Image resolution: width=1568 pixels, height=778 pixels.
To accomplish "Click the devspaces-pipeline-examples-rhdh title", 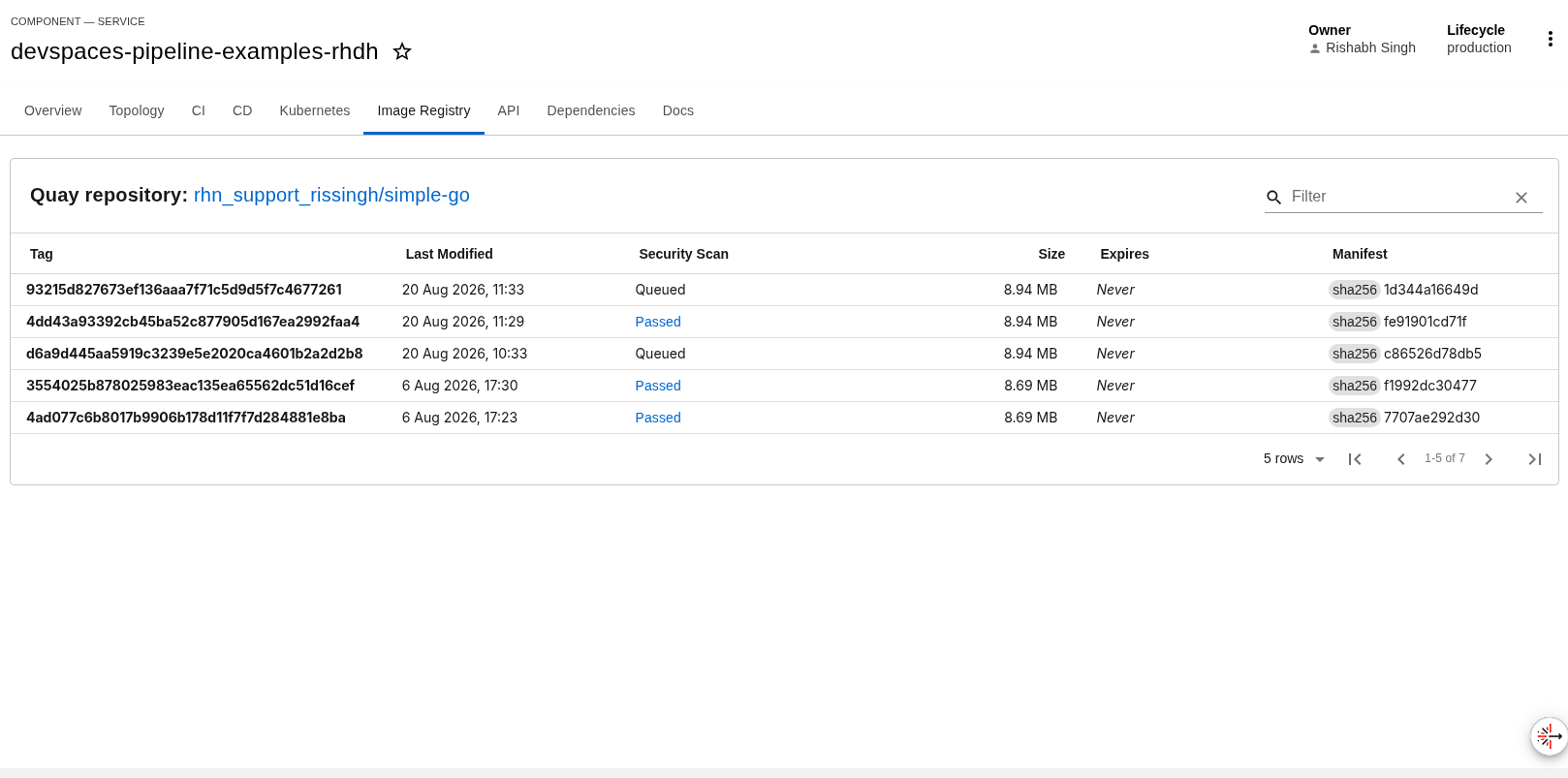I will tap(195, 51).
